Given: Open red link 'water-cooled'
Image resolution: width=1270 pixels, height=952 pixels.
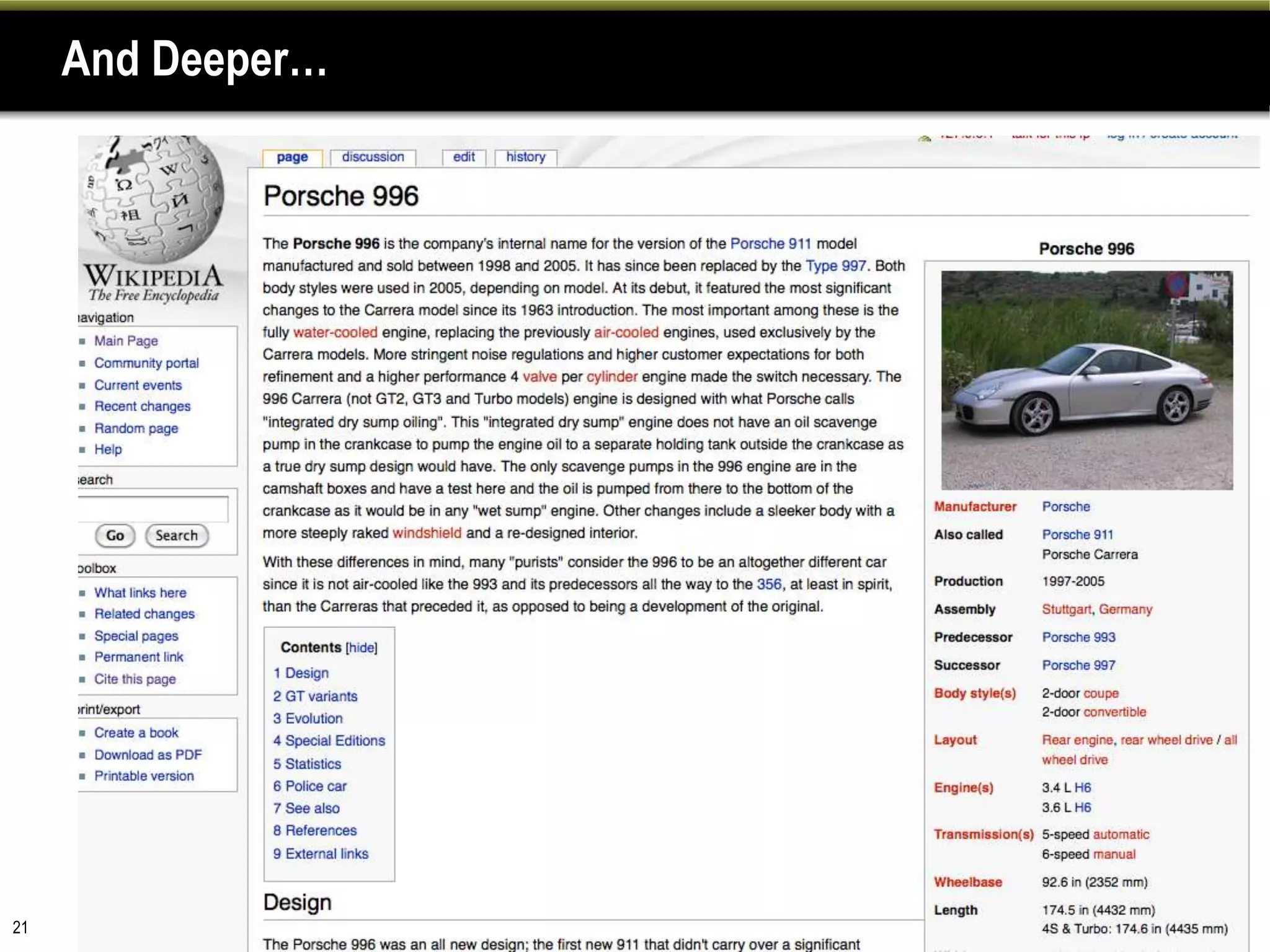Looking at the screenshot, I should (x=335, y=332).
